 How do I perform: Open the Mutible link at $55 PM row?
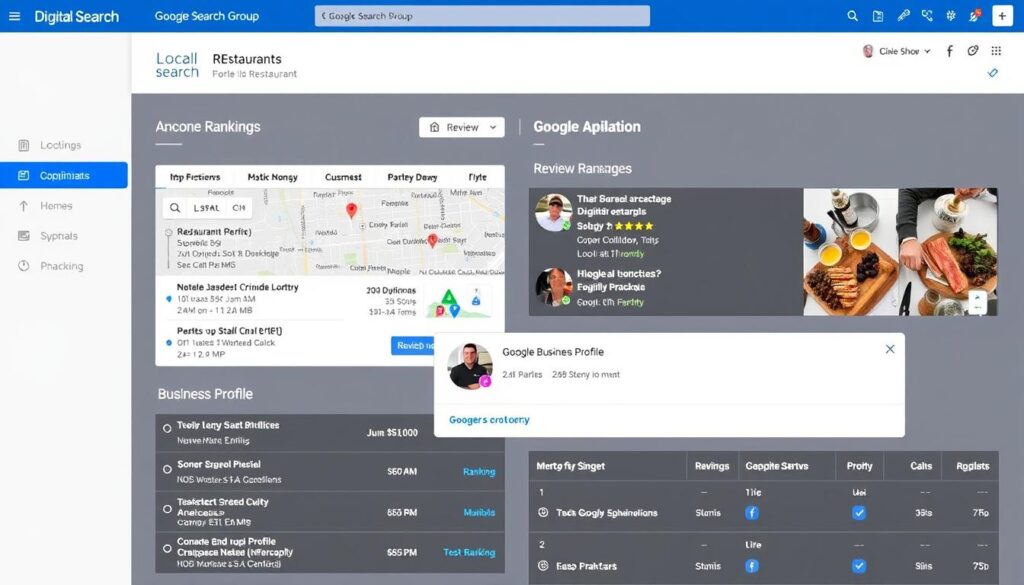(479, 513)
